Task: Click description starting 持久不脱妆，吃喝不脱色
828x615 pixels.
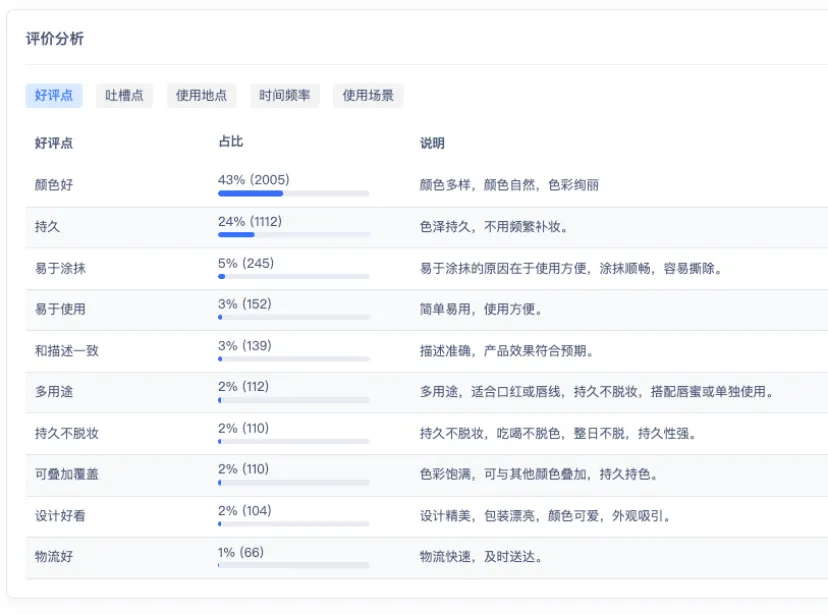Action: click(558, 433)
